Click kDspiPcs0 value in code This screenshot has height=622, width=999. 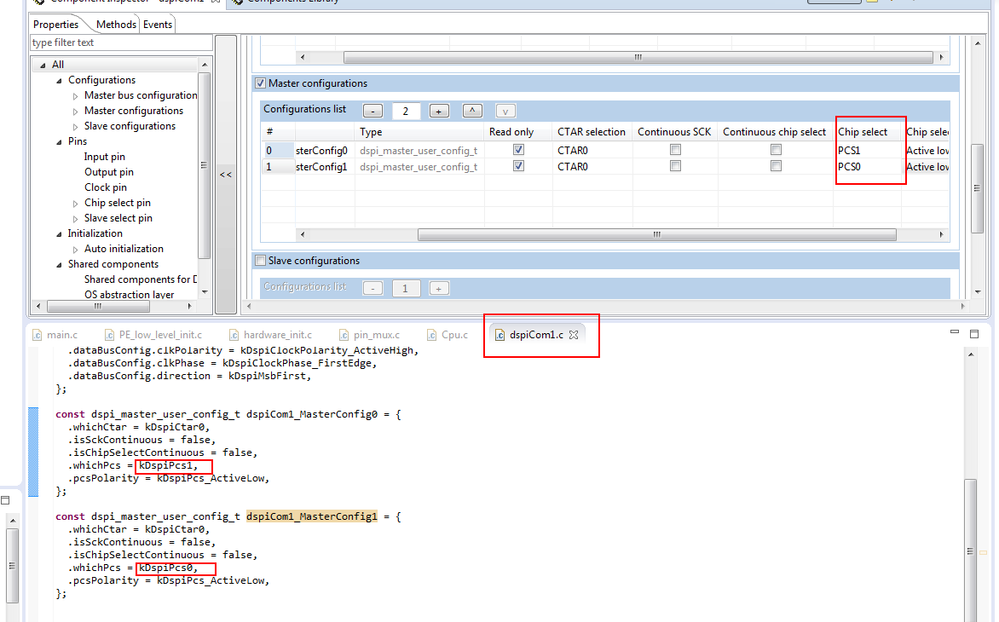tap(169, 568)
